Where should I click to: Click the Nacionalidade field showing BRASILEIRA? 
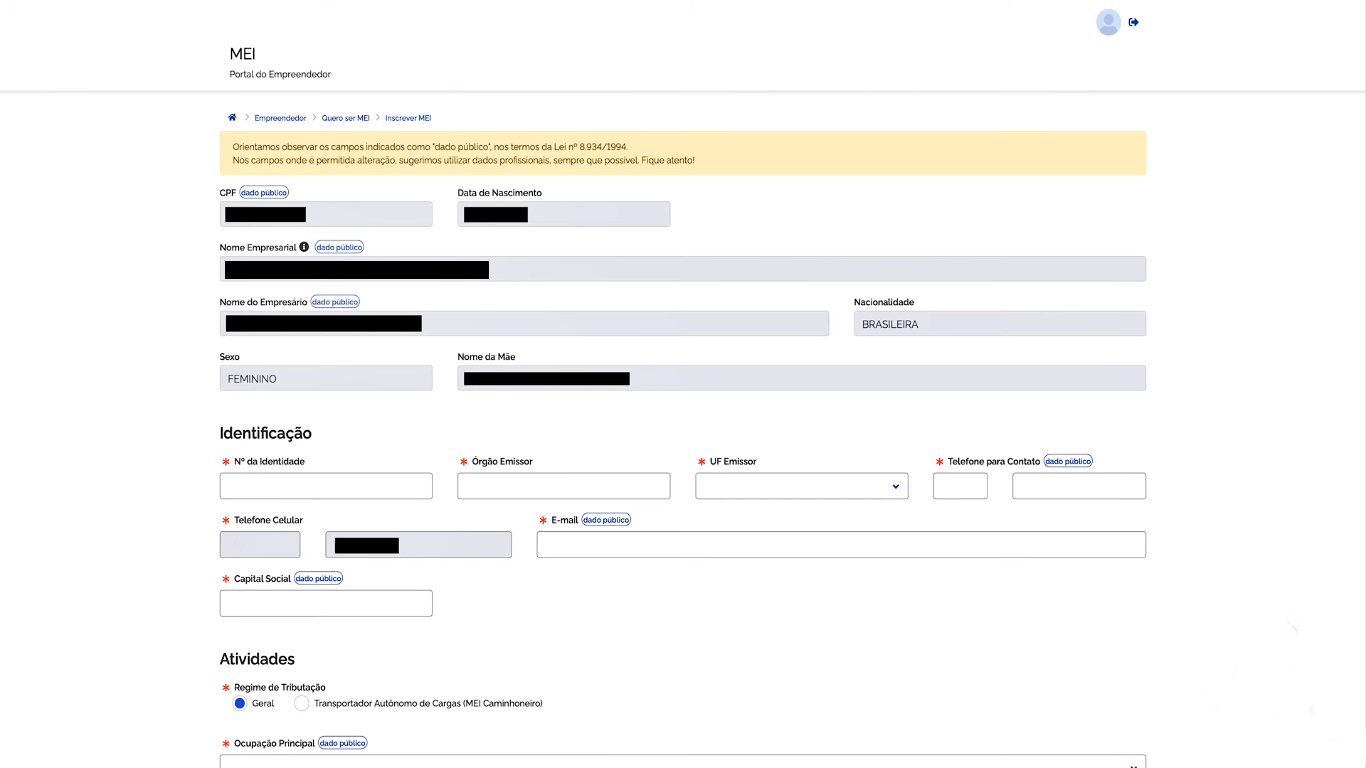(1000, 323)
